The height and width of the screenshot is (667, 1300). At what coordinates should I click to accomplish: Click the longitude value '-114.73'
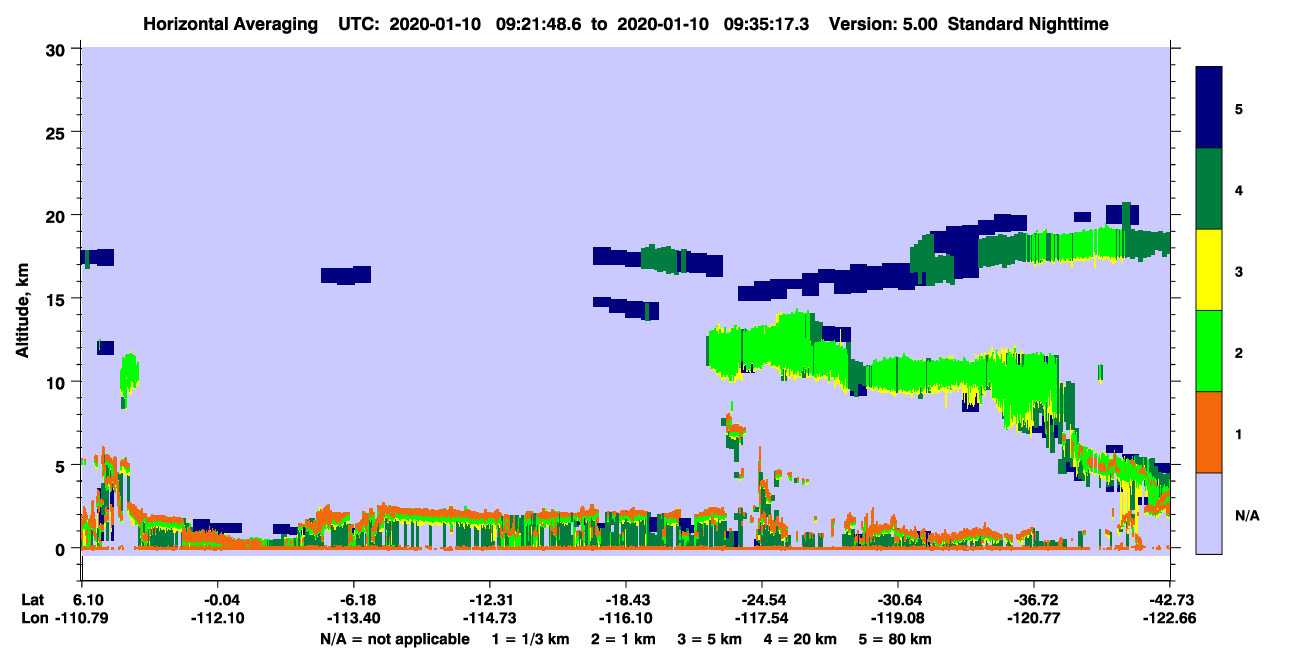pyautogui.click(x=490, y=619)
